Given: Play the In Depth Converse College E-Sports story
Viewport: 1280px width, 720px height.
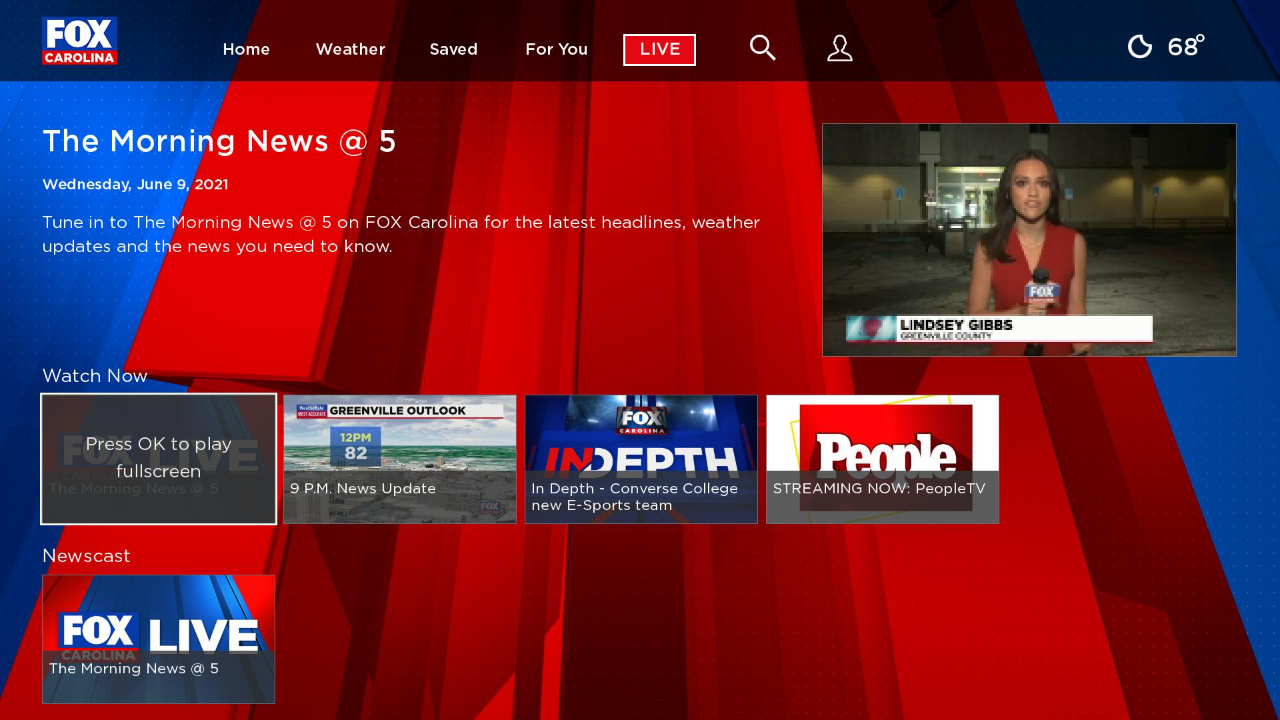Looking at the screenshot, I should point(641,458).
